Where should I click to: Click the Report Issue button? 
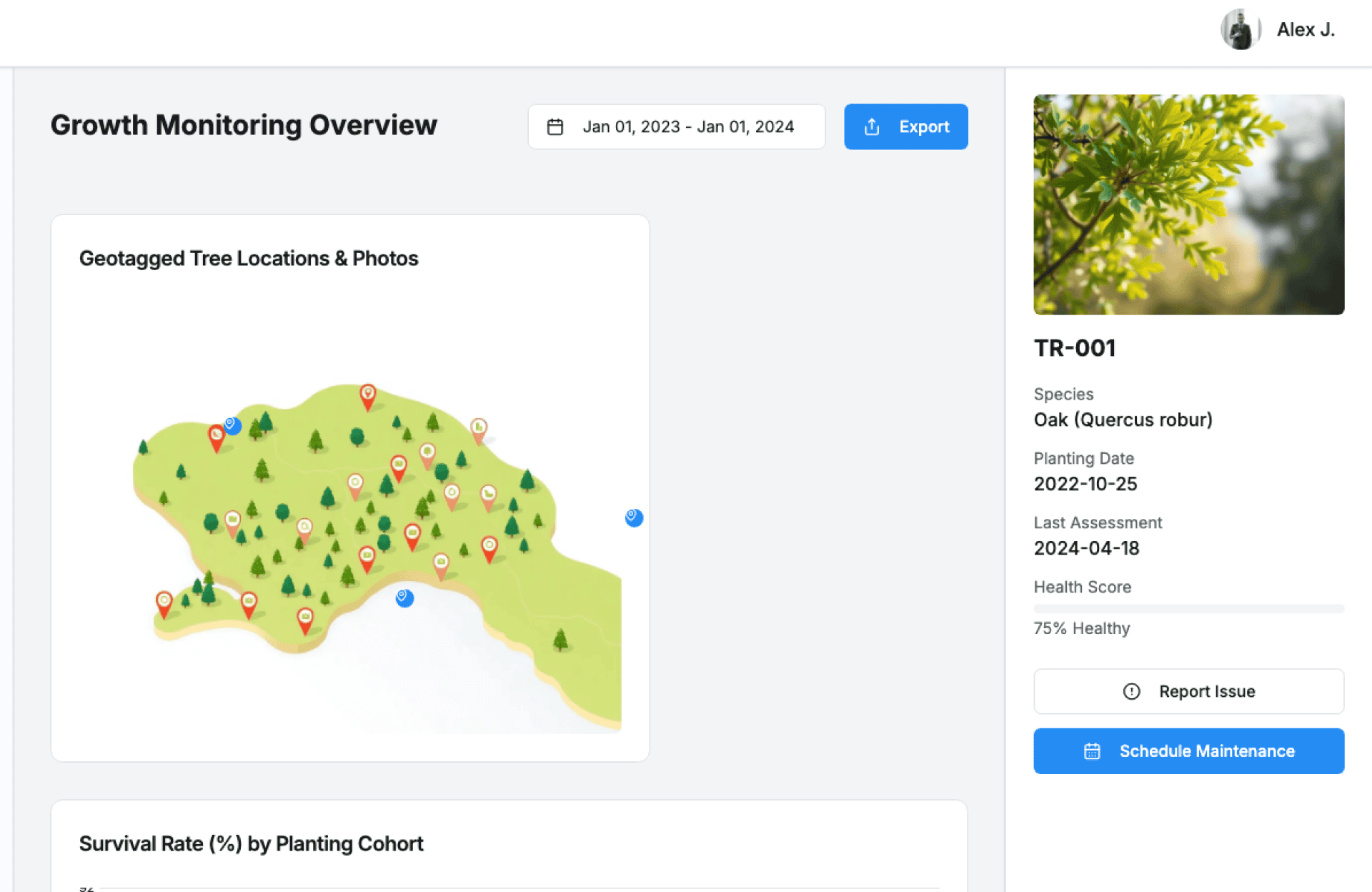click(1188, 691)
